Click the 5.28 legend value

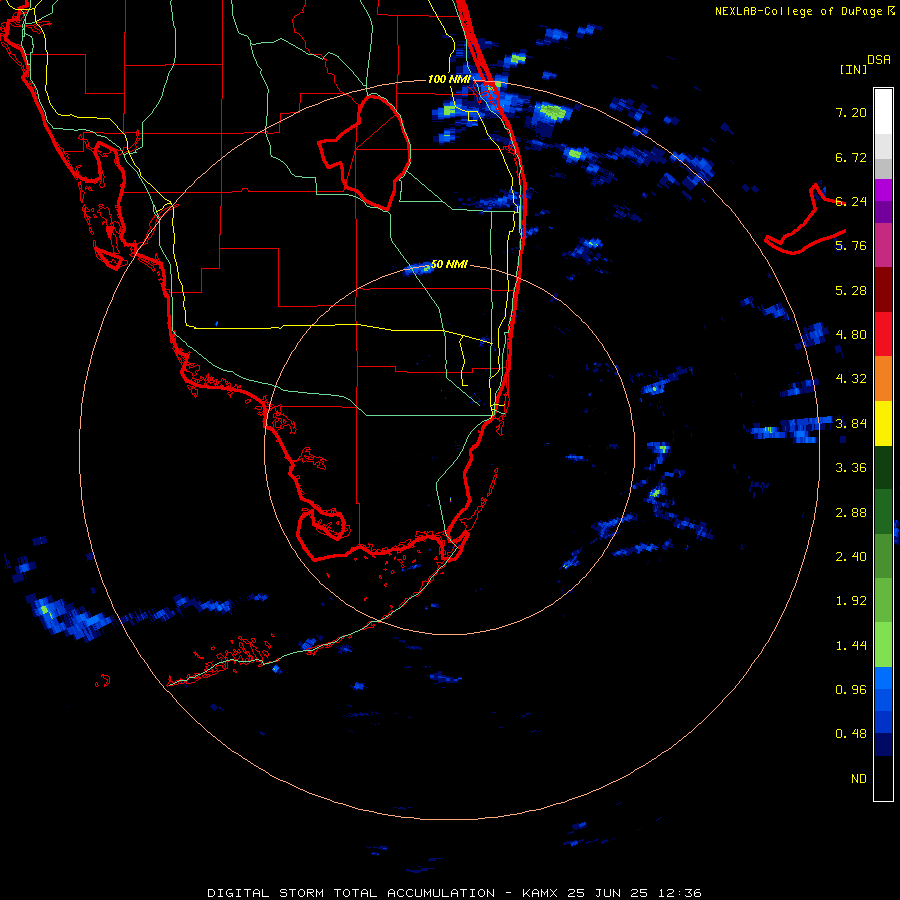coord(851,290)
